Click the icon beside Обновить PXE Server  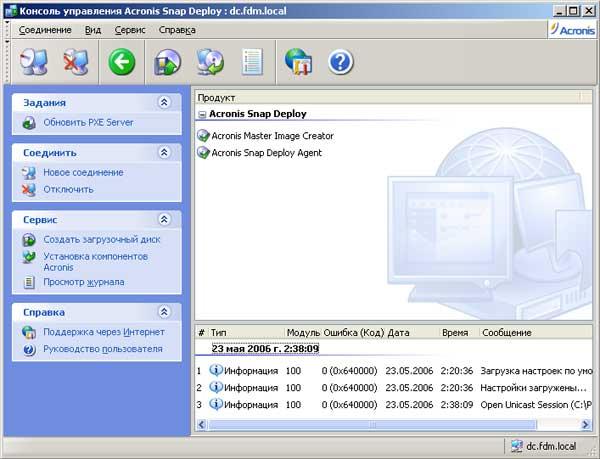point(29,123)
